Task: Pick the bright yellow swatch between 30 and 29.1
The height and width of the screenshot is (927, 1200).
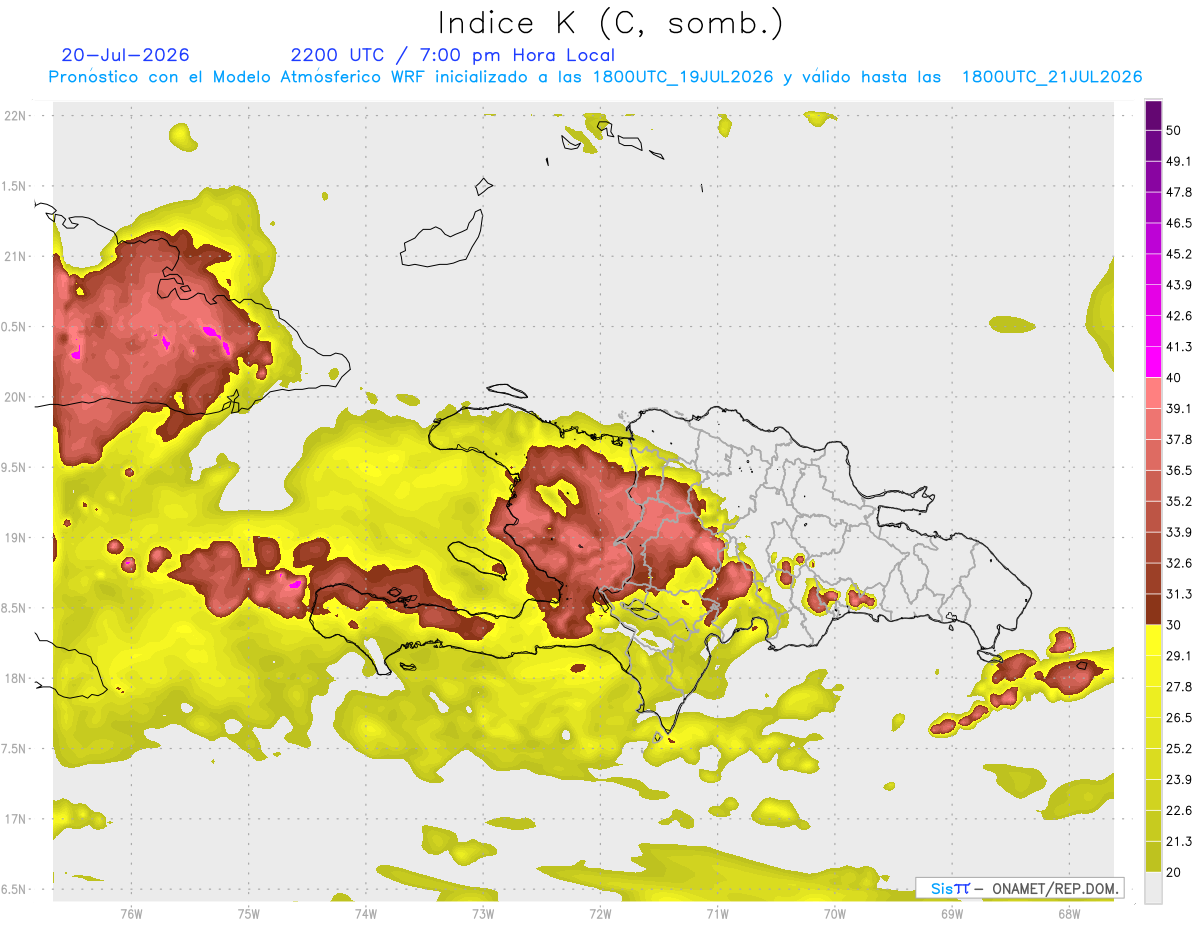Action: [1153, 640]
